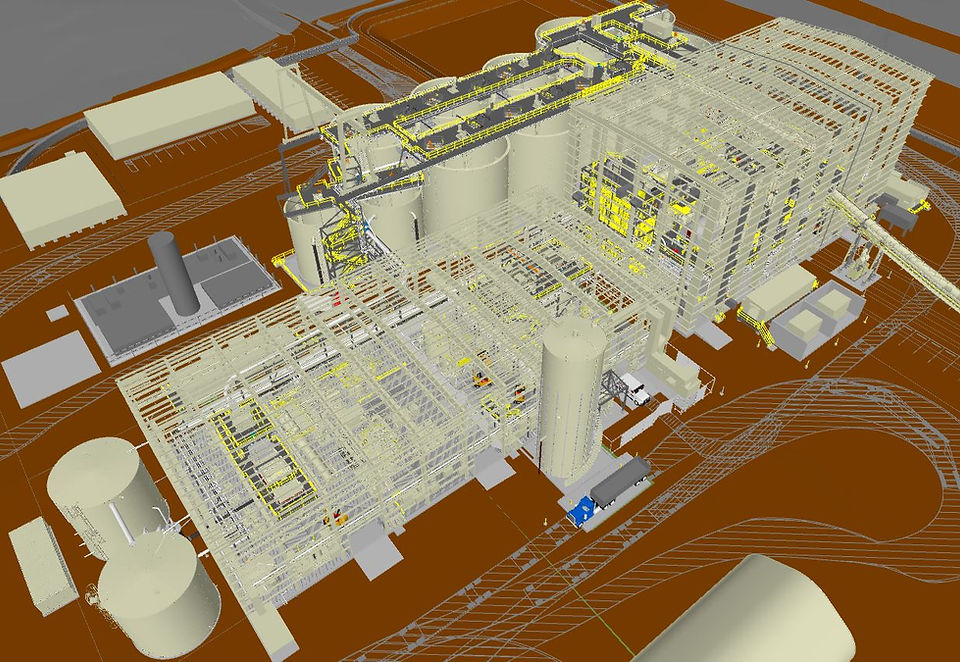This screenshot has height=662, width=960.
Task: Click the beige warehouse building at top-left
Action: [x=169, y=115]
